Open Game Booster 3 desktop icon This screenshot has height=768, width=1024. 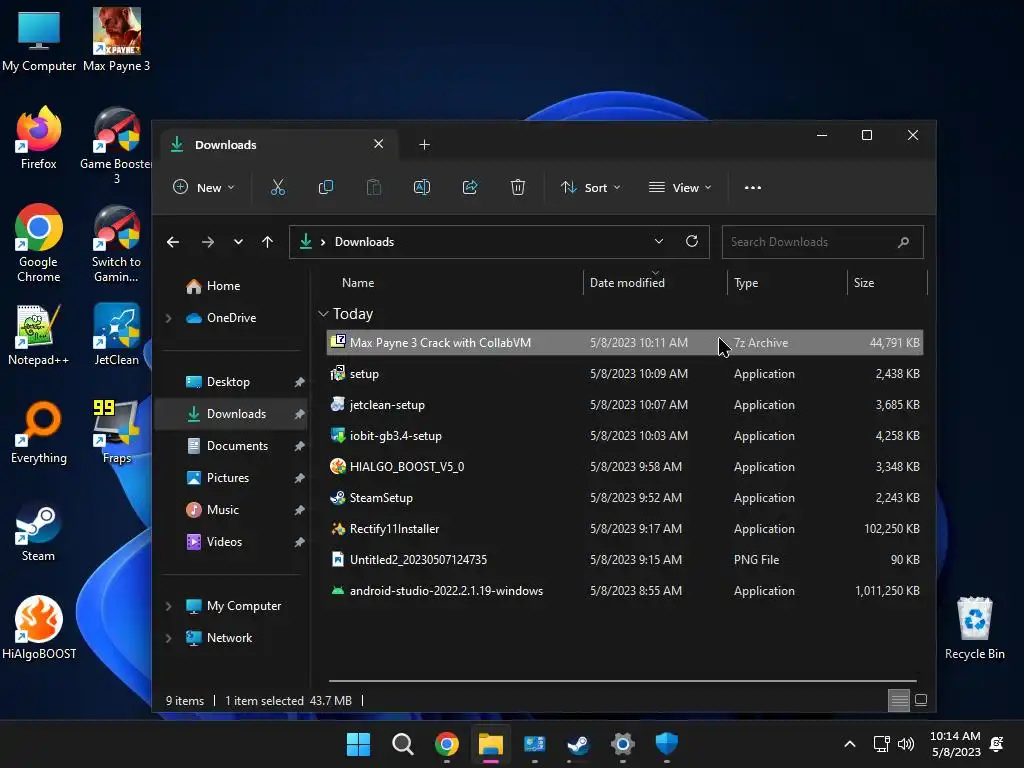point(117,146)
